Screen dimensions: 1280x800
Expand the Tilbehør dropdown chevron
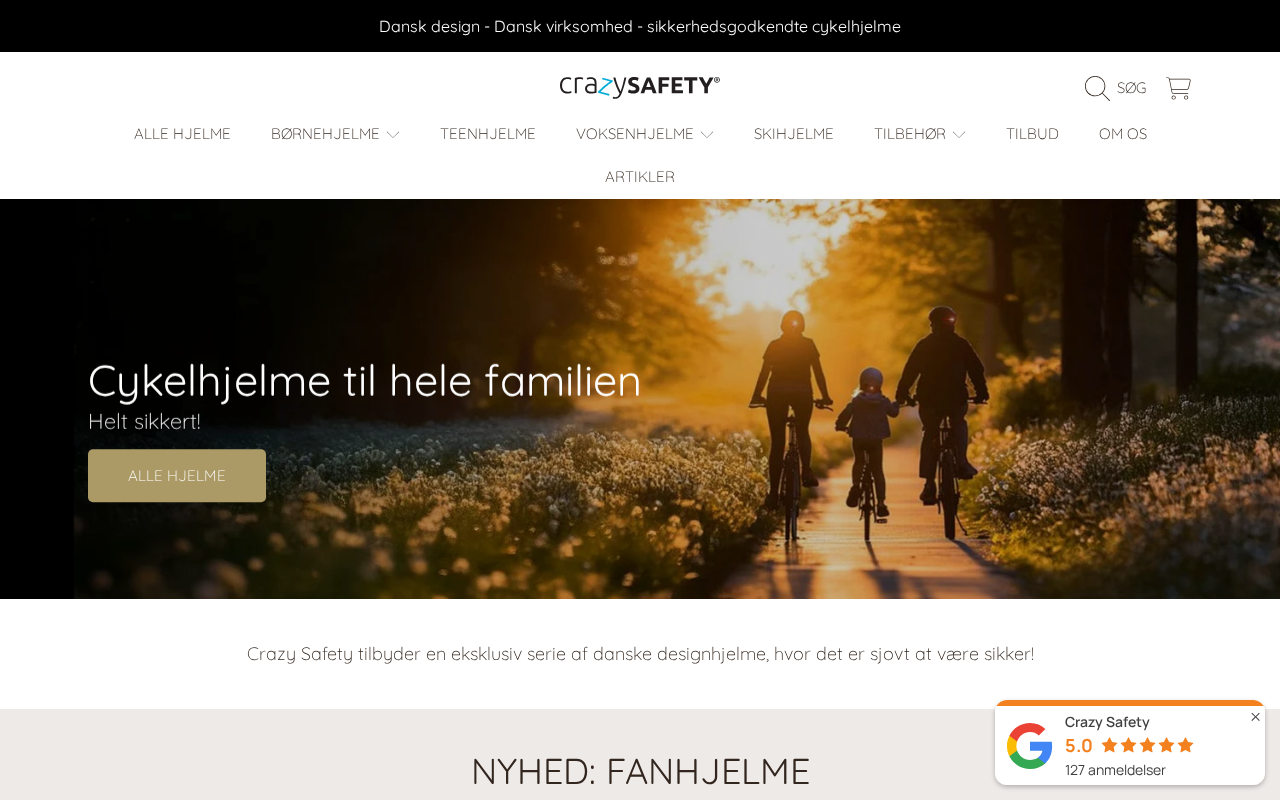coord(959,134)
